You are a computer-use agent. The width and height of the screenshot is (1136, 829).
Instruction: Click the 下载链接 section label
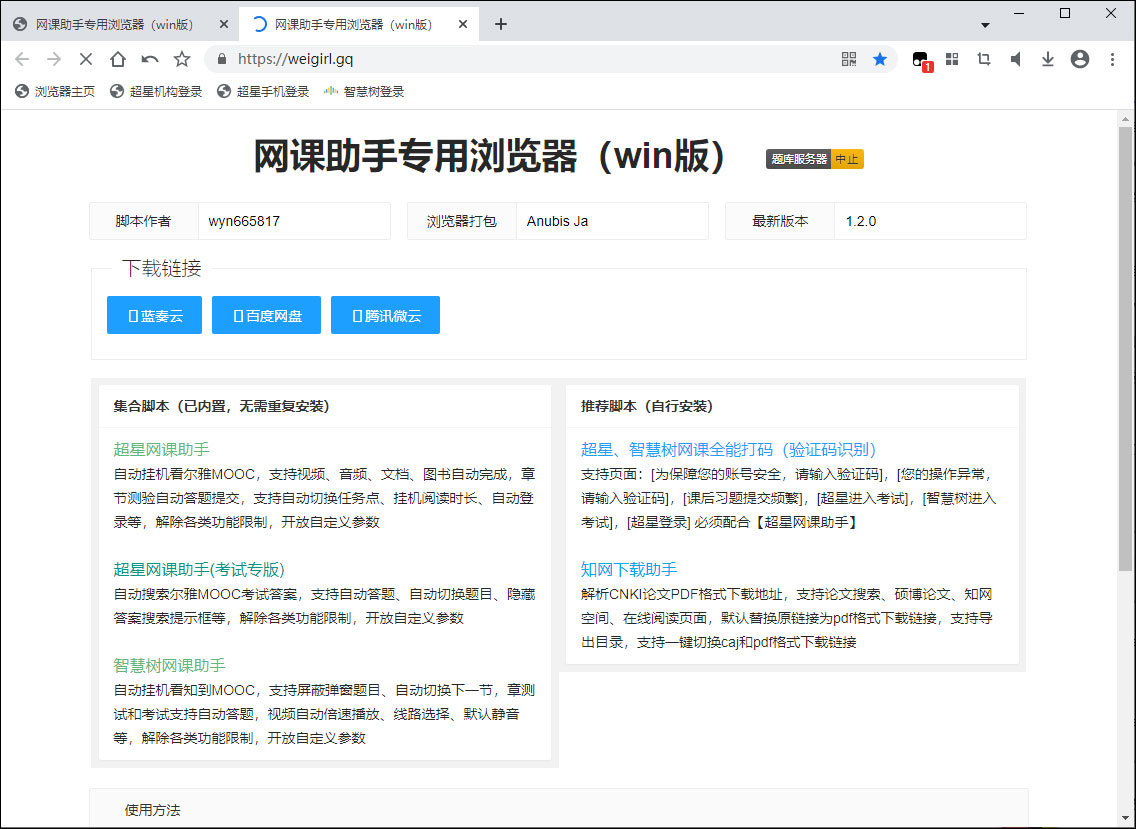coord(162,269)
